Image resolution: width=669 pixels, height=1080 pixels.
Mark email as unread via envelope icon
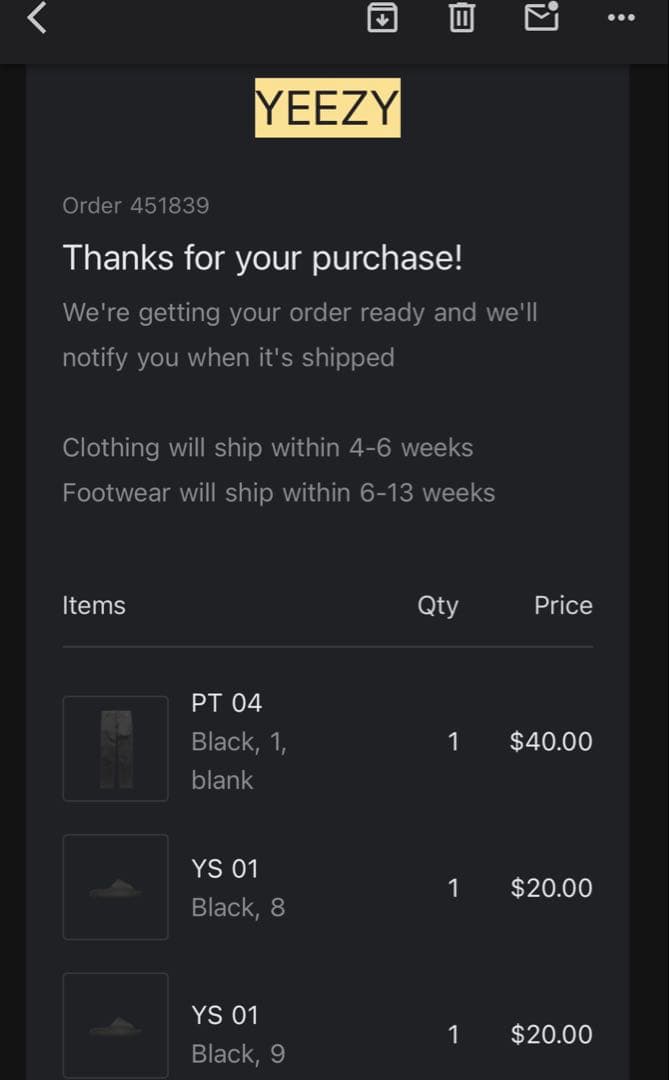click(x=541, y=16)
